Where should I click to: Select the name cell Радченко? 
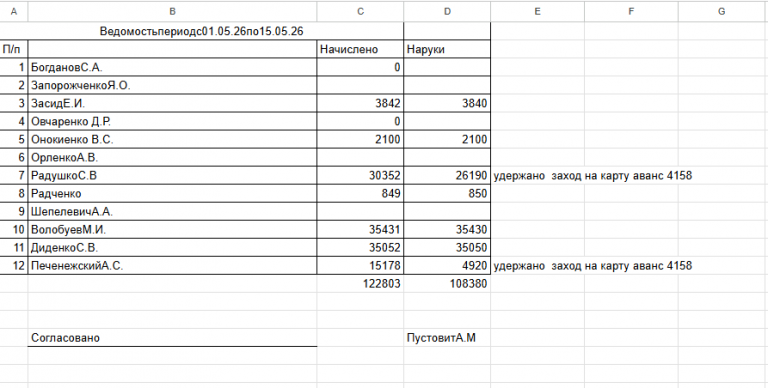click(x=172, y=194)
